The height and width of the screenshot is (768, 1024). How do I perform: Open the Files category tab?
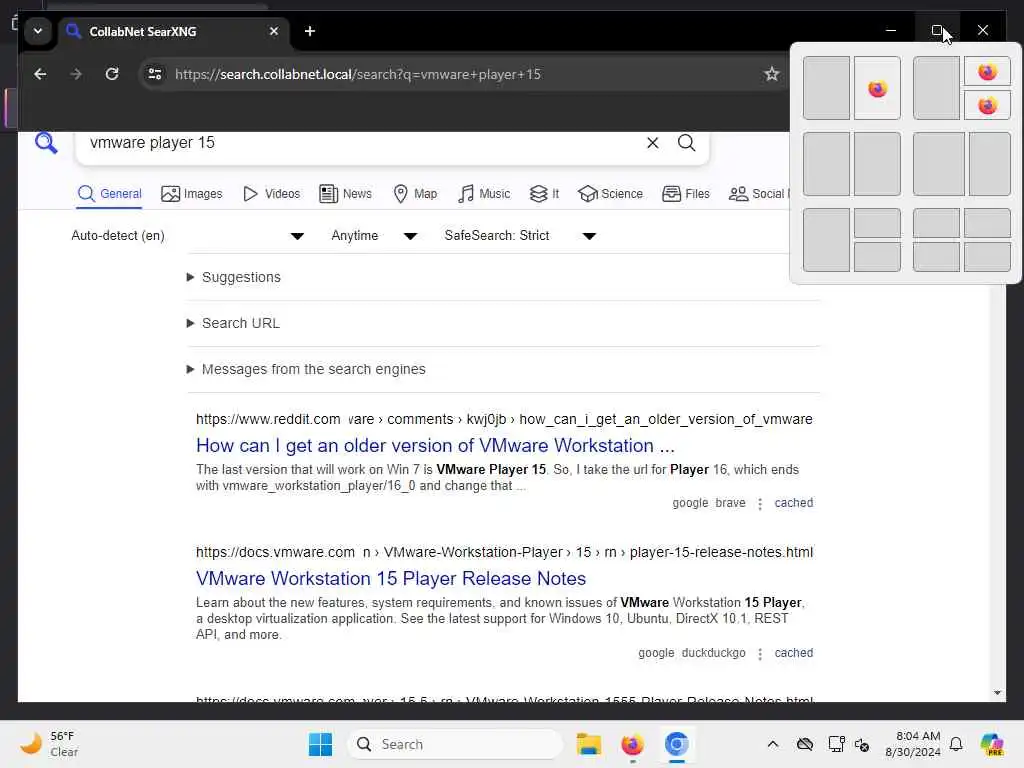click(686, 194)
